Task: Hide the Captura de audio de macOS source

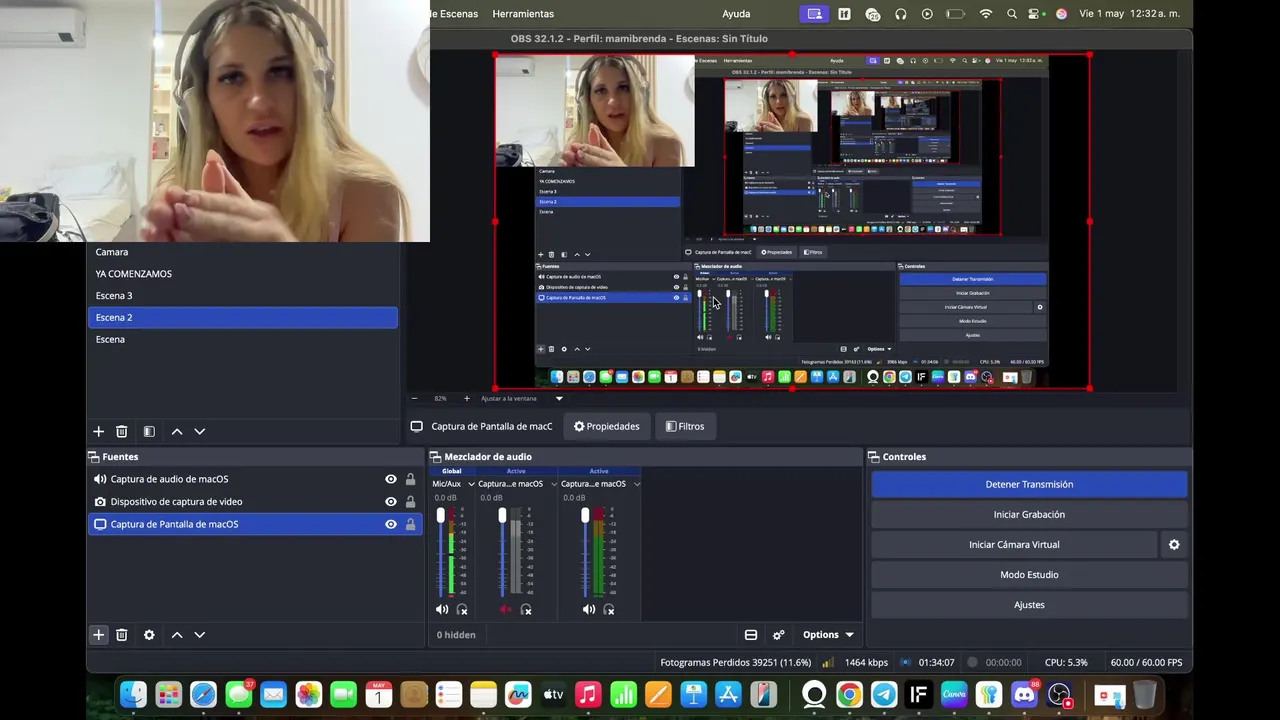Action: [391, 479]
